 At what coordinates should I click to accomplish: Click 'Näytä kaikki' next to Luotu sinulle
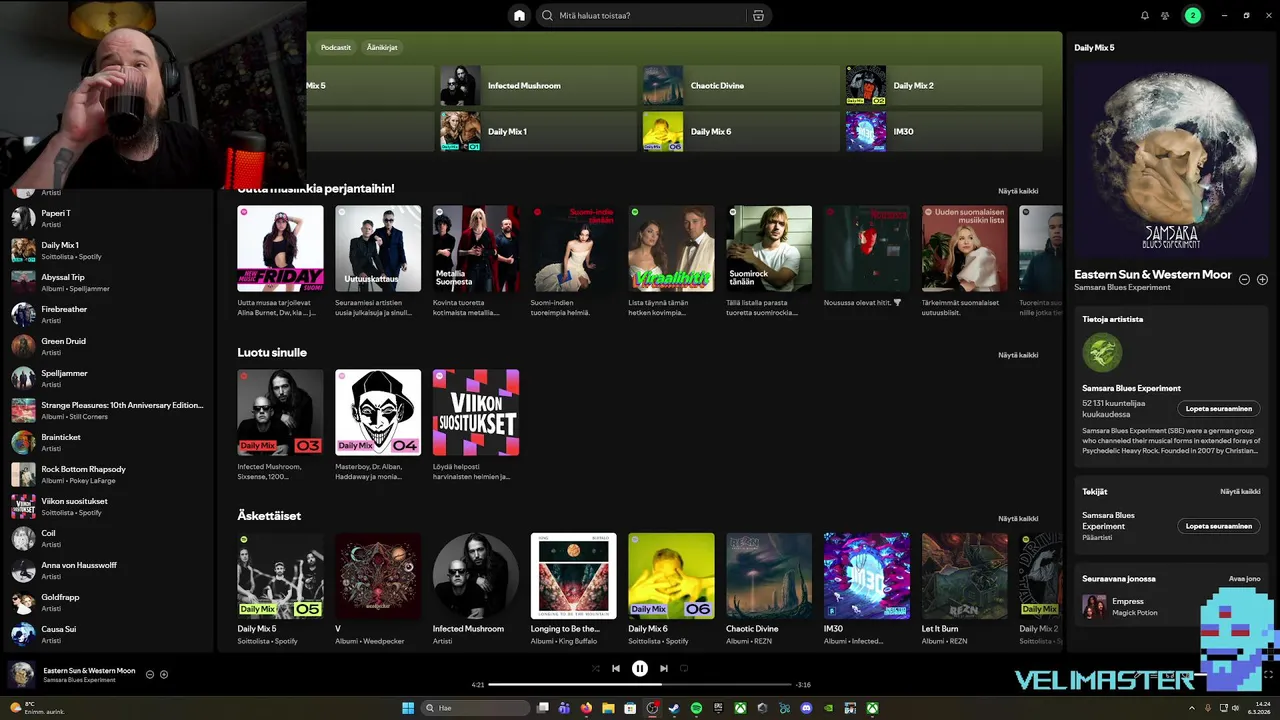pyautogui.click(x=1018, y=355)
